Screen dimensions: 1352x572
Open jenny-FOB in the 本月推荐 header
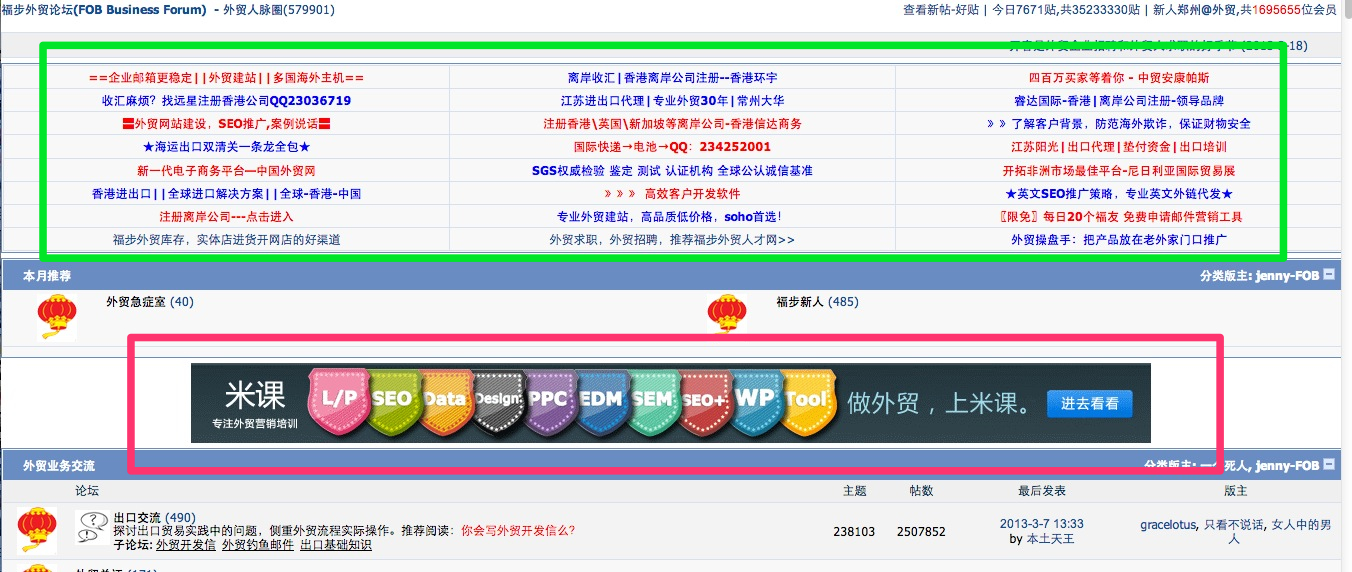tap(1288, 275)
